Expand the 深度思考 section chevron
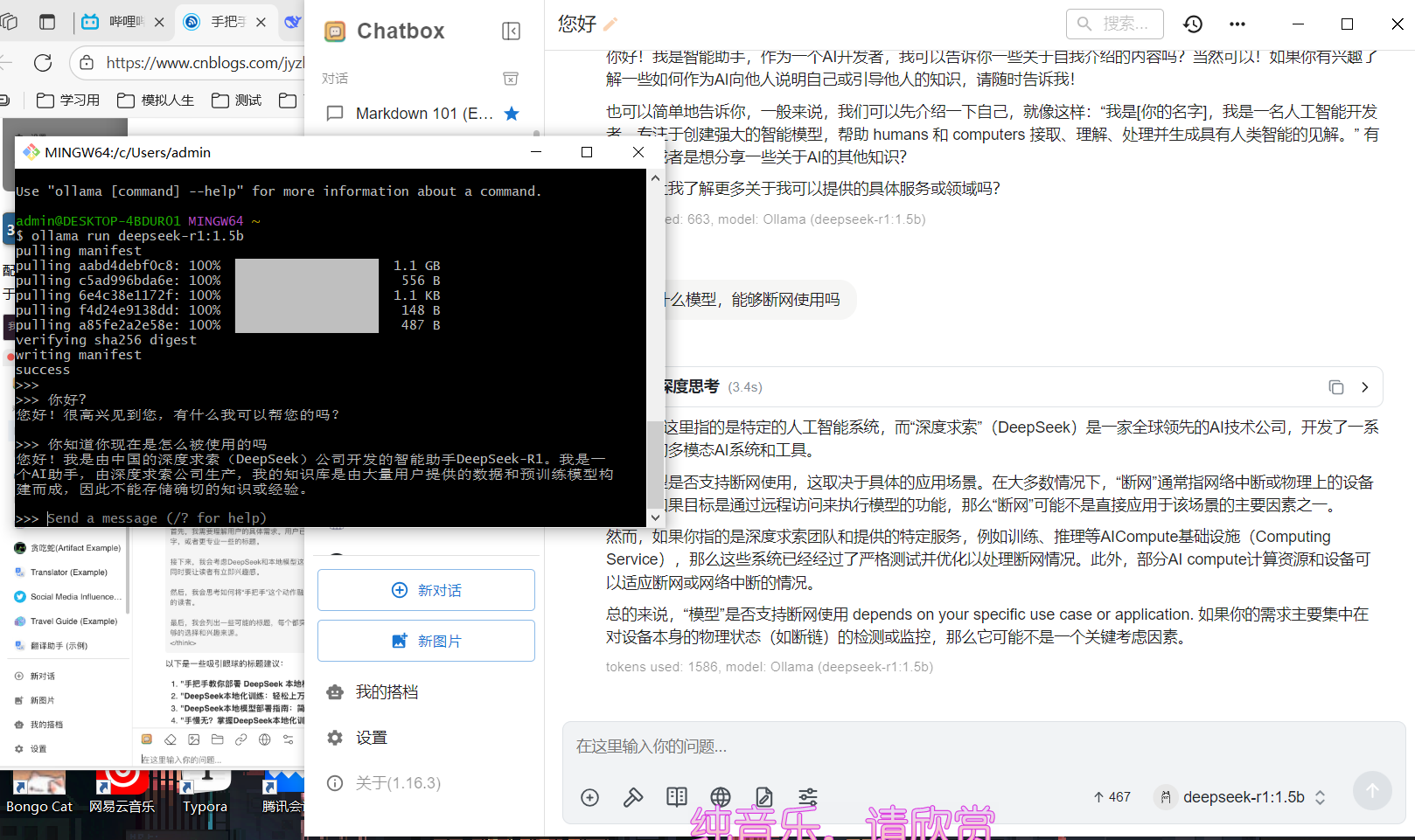The width and height of the screenshot is (1415, 840). [x=1364, y=387]
